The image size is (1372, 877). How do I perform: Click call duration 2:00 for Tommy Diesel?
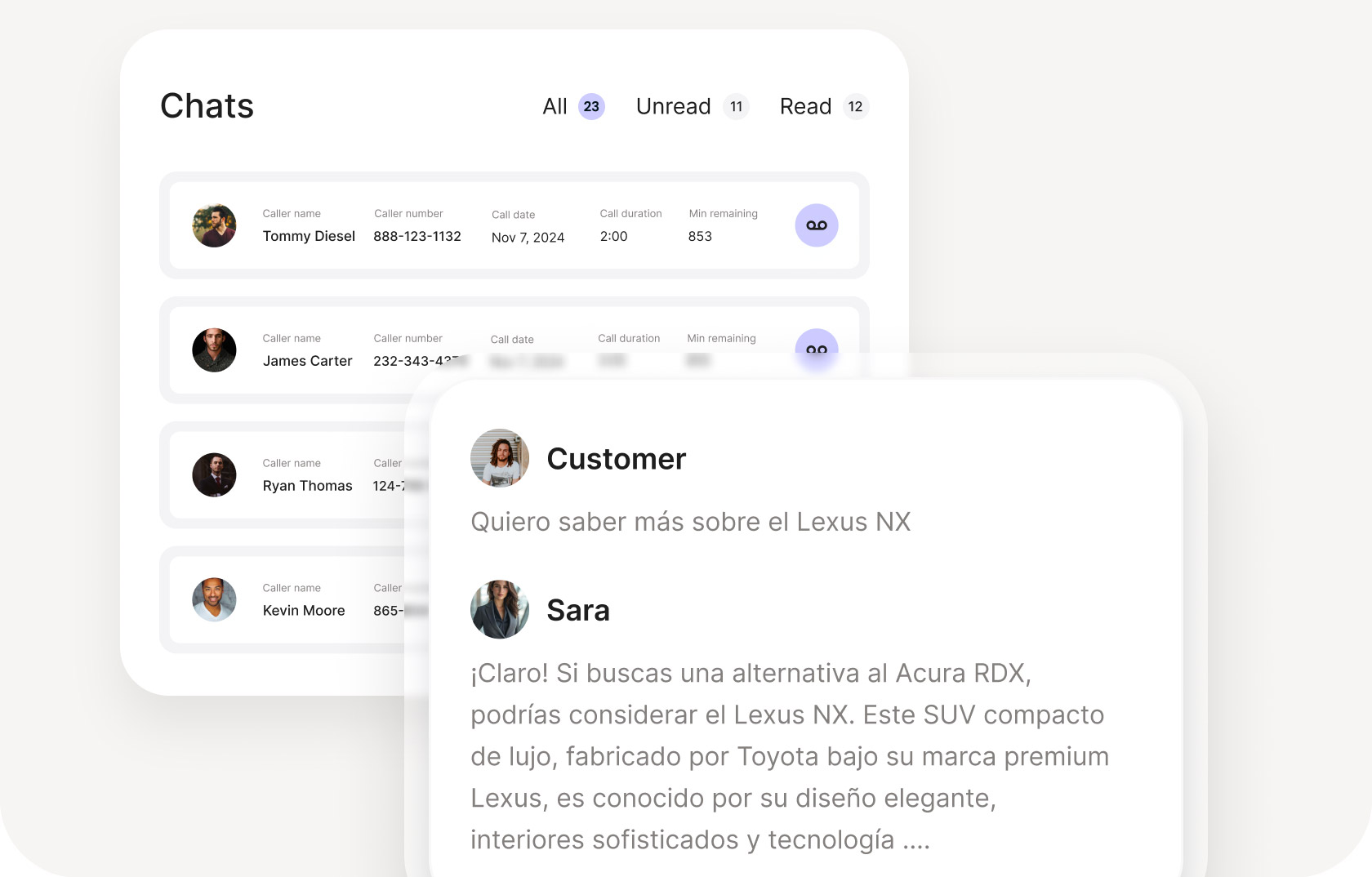[x=613, y=236]
